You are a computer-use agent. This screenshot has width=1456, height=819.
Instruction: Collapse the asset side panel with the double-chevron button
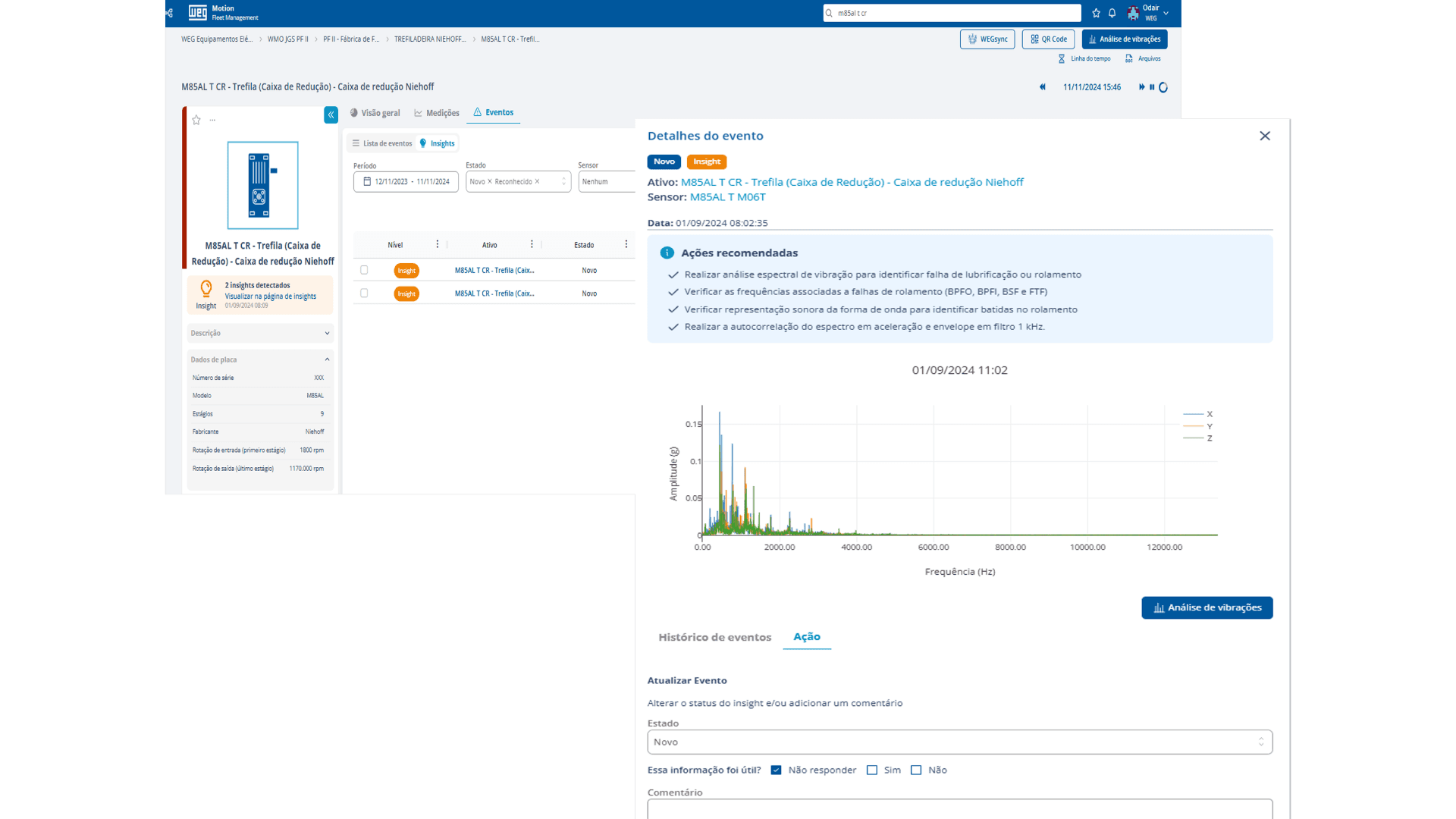(331, 115)
